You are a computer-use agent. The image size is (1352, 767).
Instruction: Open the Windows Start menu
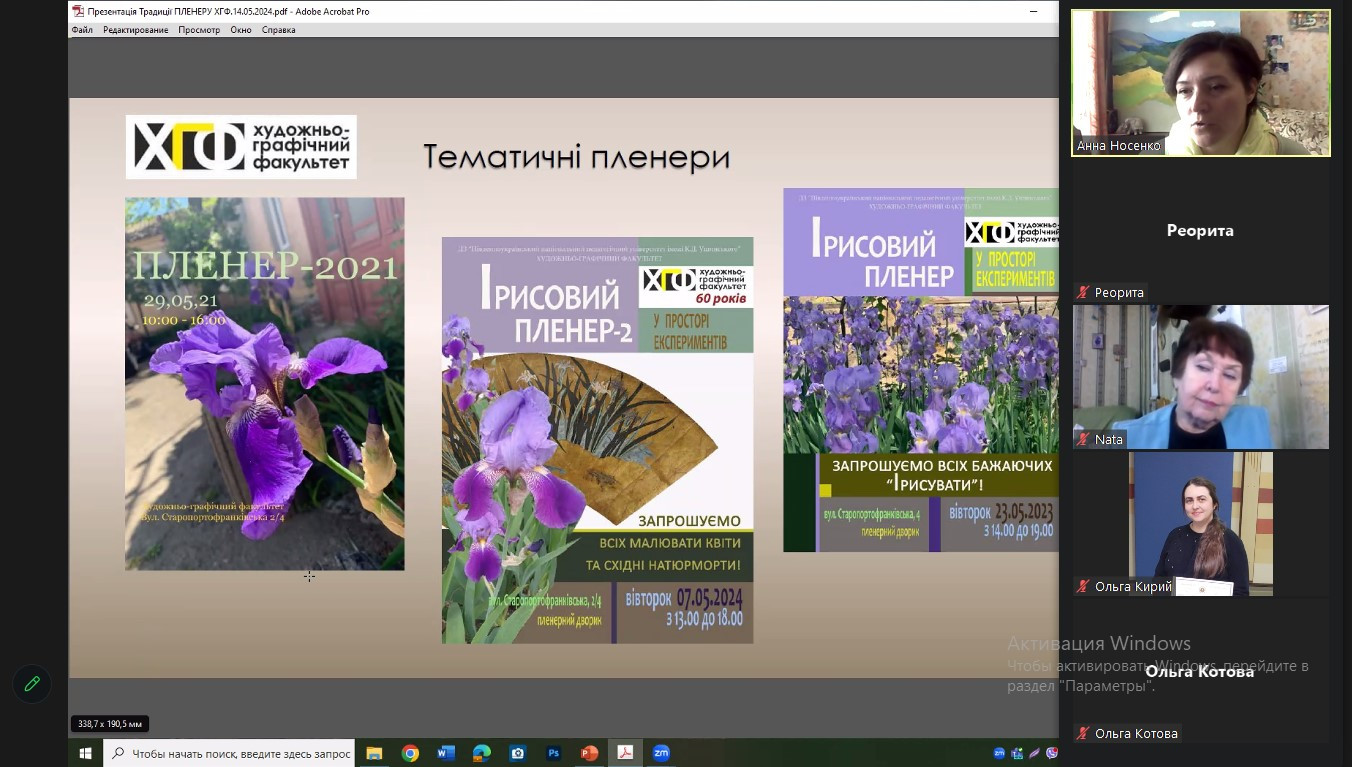point(85,753)
